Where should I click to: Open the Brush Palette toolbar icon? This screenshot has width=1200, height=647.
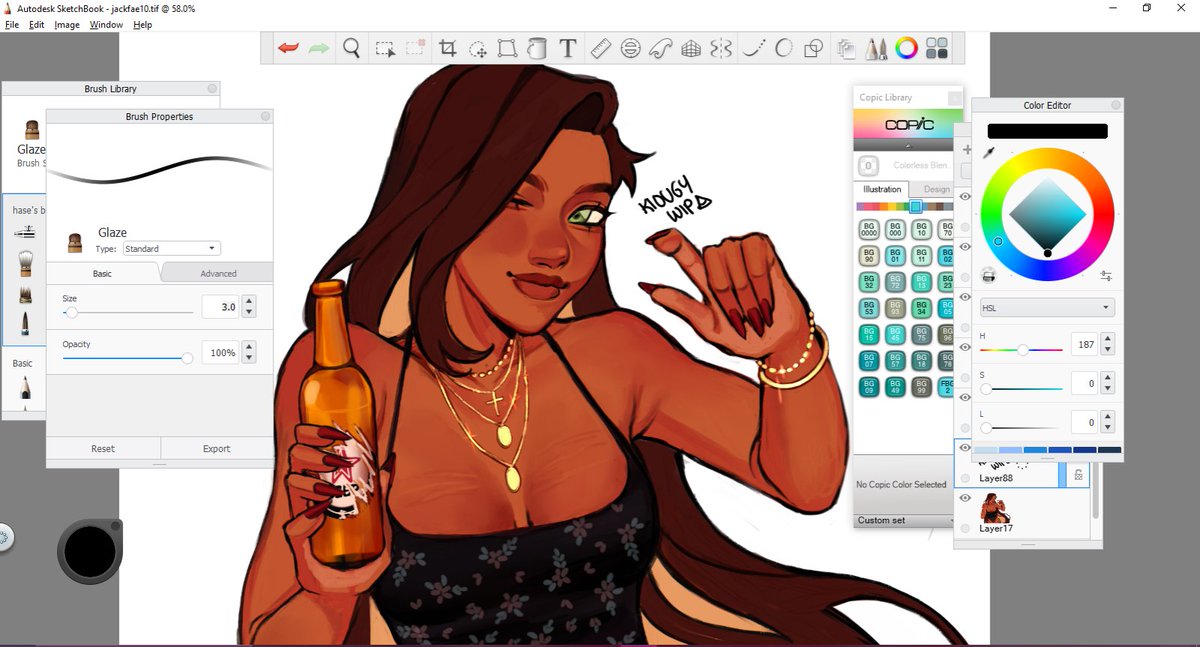876,47
